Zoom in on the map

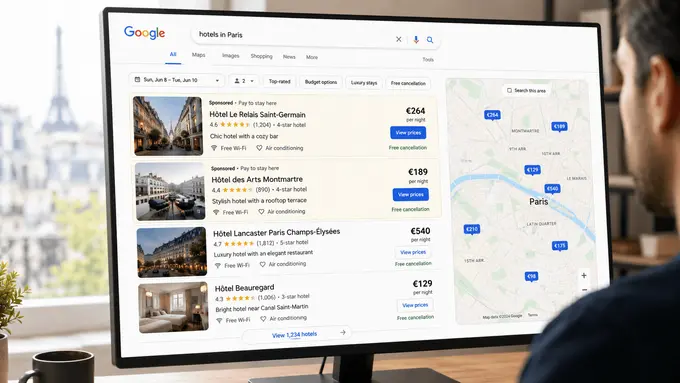584,275
